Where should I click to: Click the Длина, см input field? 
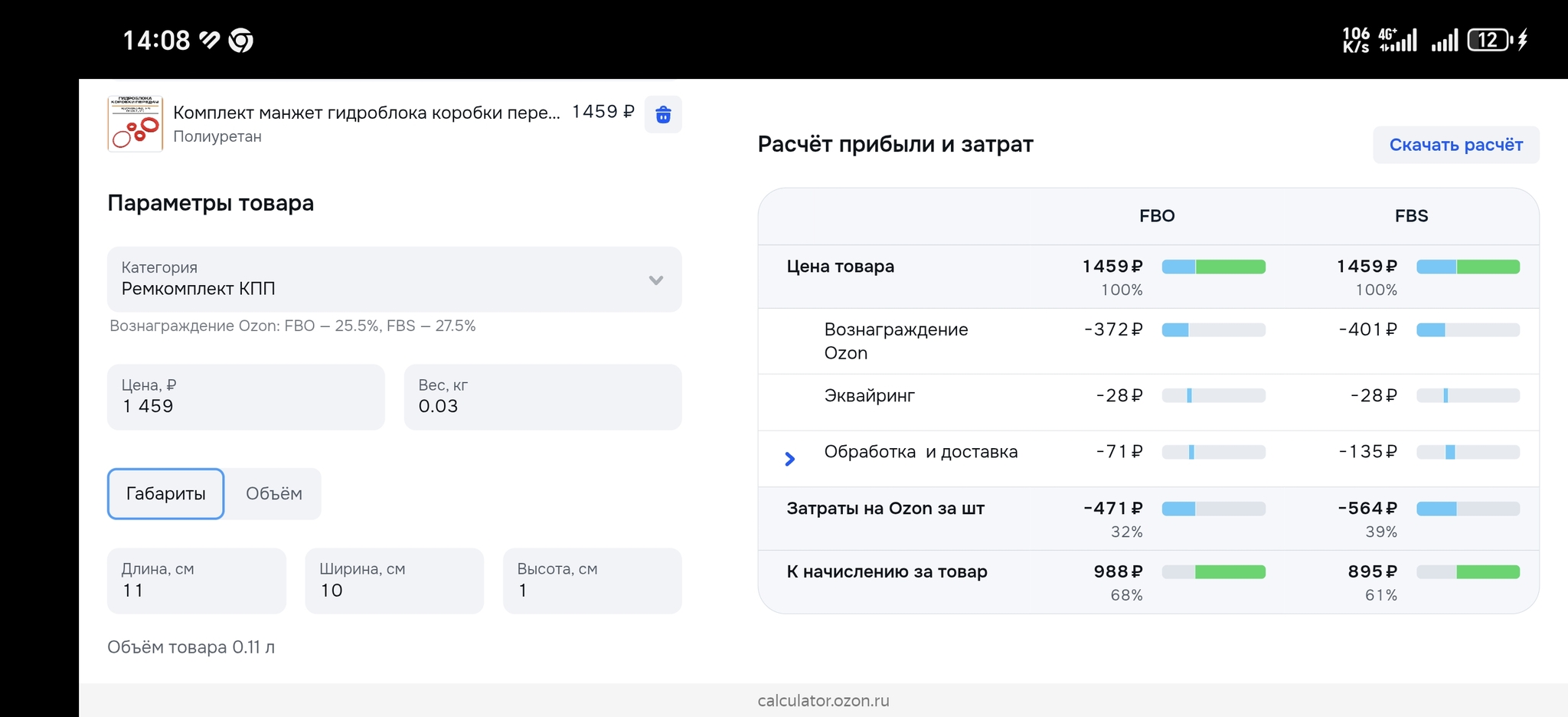click(x=196, y=581)
